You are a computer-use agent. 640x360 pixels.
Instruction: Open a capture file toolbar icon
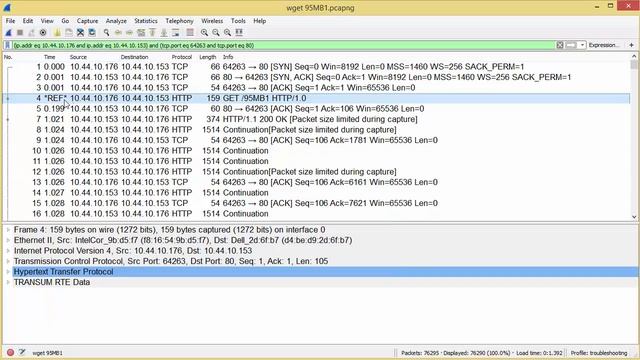58,33
